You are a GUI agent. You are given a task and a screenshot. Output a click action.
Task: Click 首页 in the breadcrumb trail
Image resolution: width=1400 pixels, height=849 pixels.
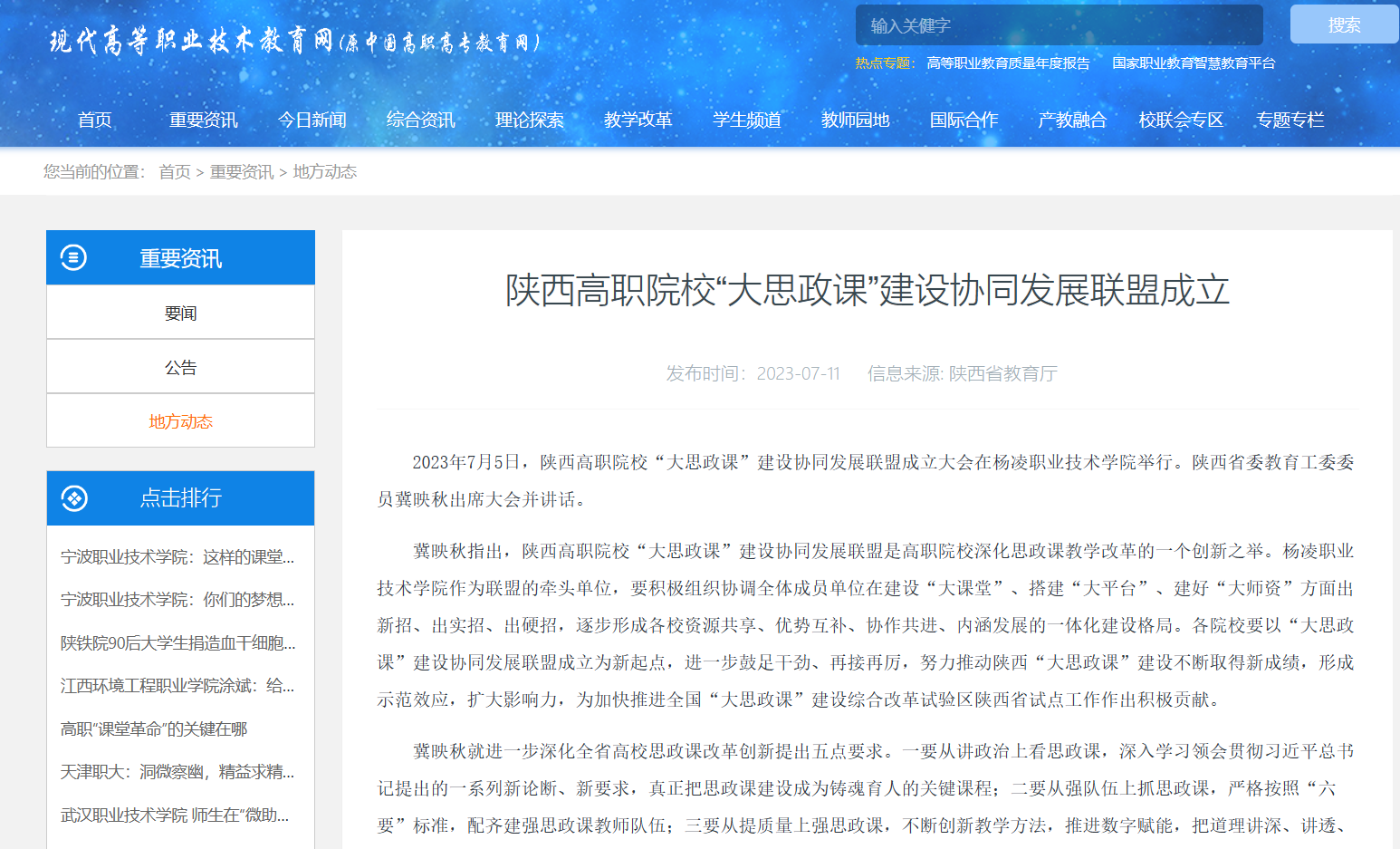[x=174, y=172]
